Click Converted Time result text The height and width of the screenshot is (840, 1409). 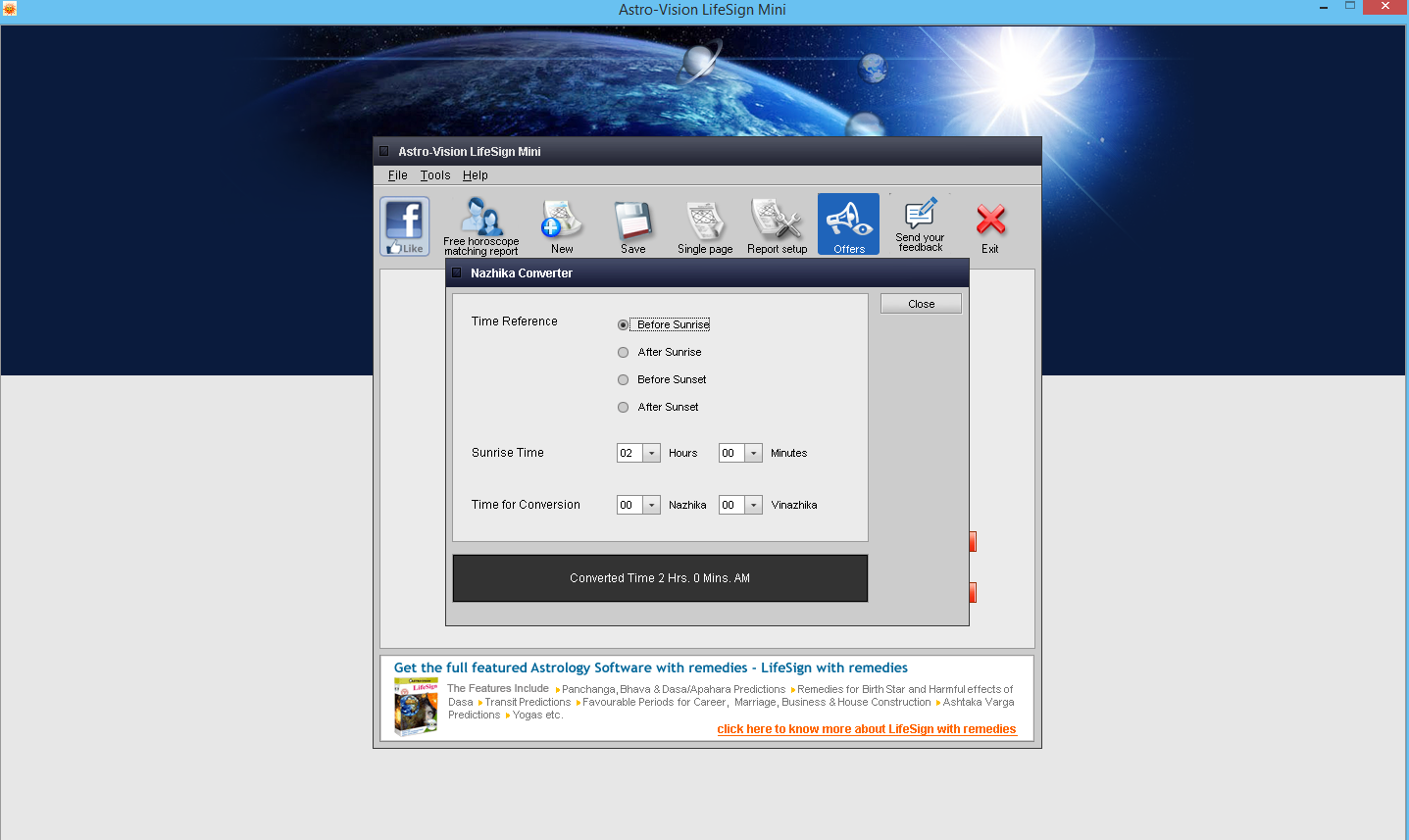660,578
